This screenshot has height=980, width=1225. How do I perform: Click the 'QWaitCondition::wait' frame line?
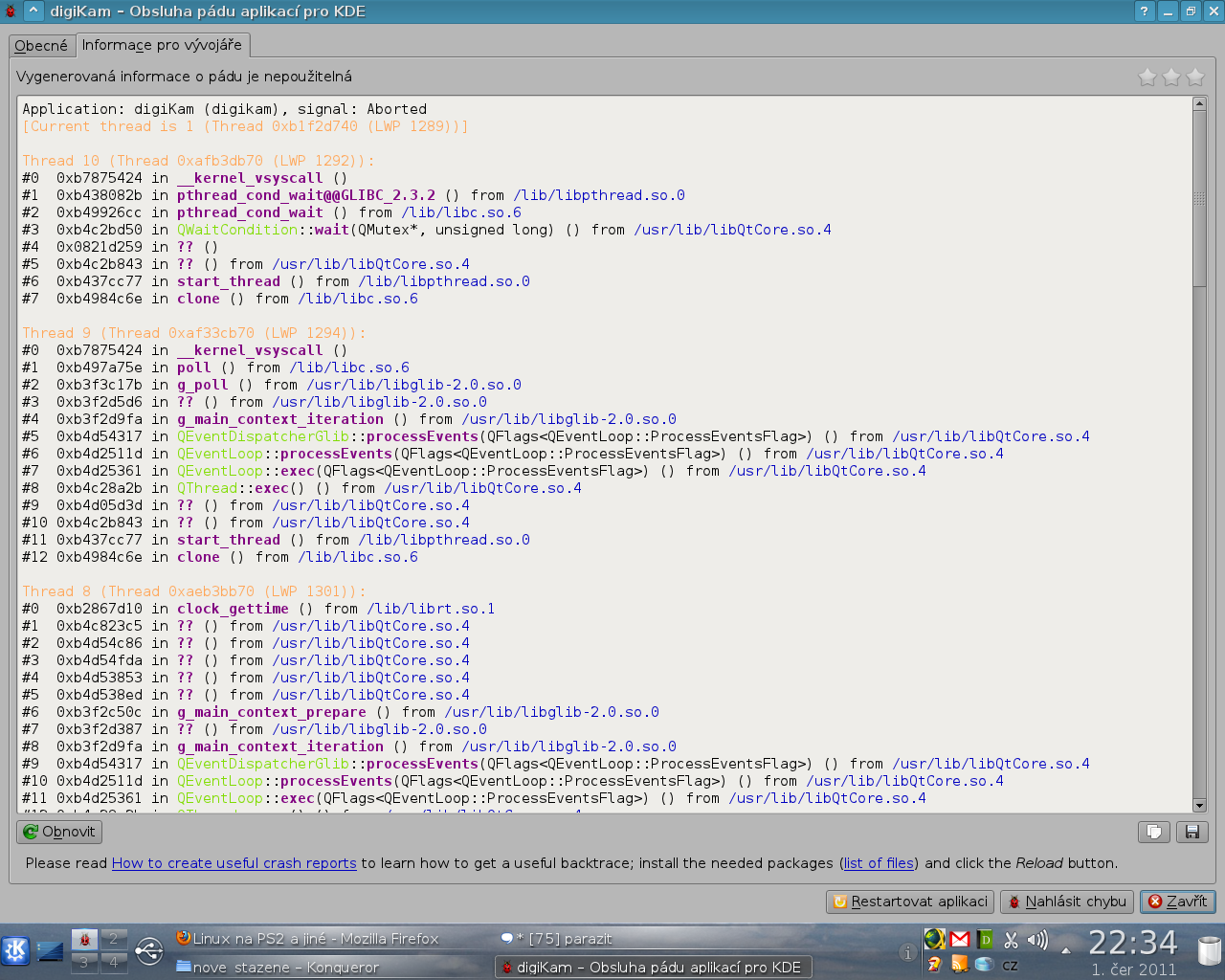(427, 230)
